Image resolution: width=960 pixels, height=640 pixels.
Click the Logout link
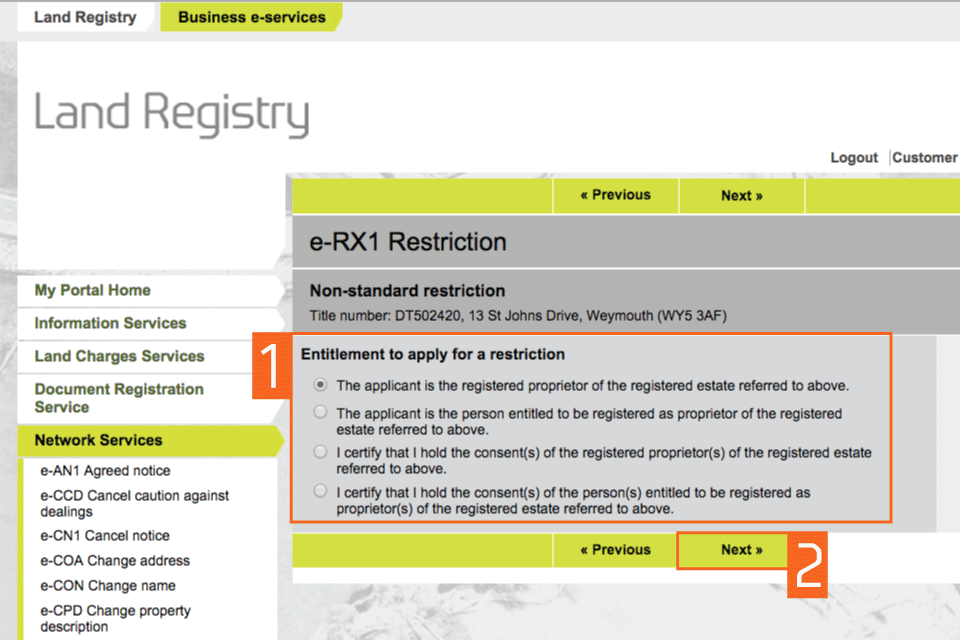854,158
